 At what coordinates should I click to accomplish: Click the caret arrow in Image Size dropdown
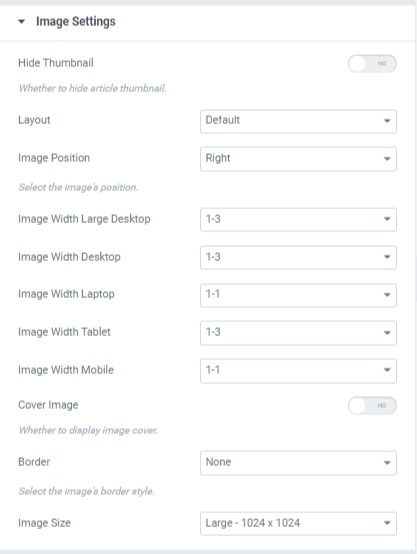pos(387,523)
